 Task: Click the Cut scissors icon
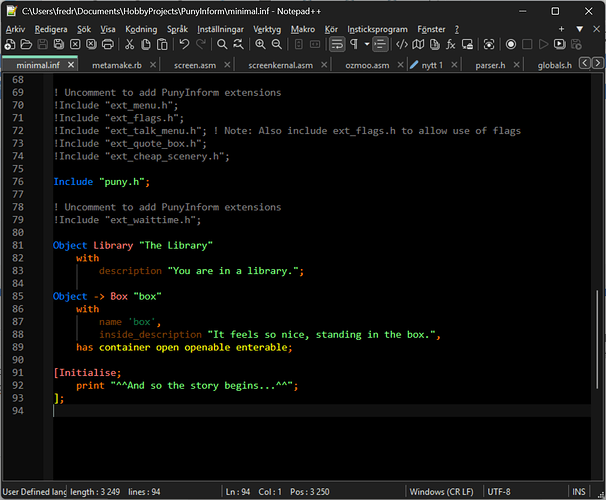(x=129, y=44)
